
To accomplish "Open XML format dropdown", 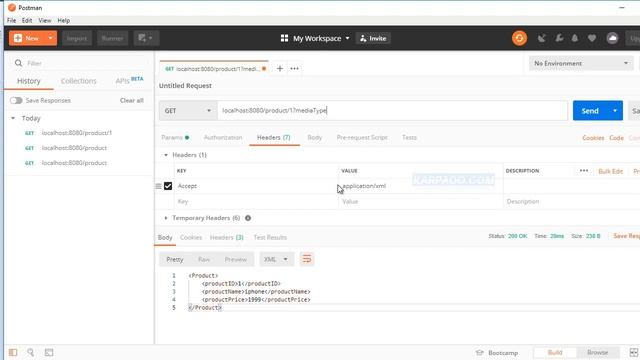I will (x=276, y=259).
